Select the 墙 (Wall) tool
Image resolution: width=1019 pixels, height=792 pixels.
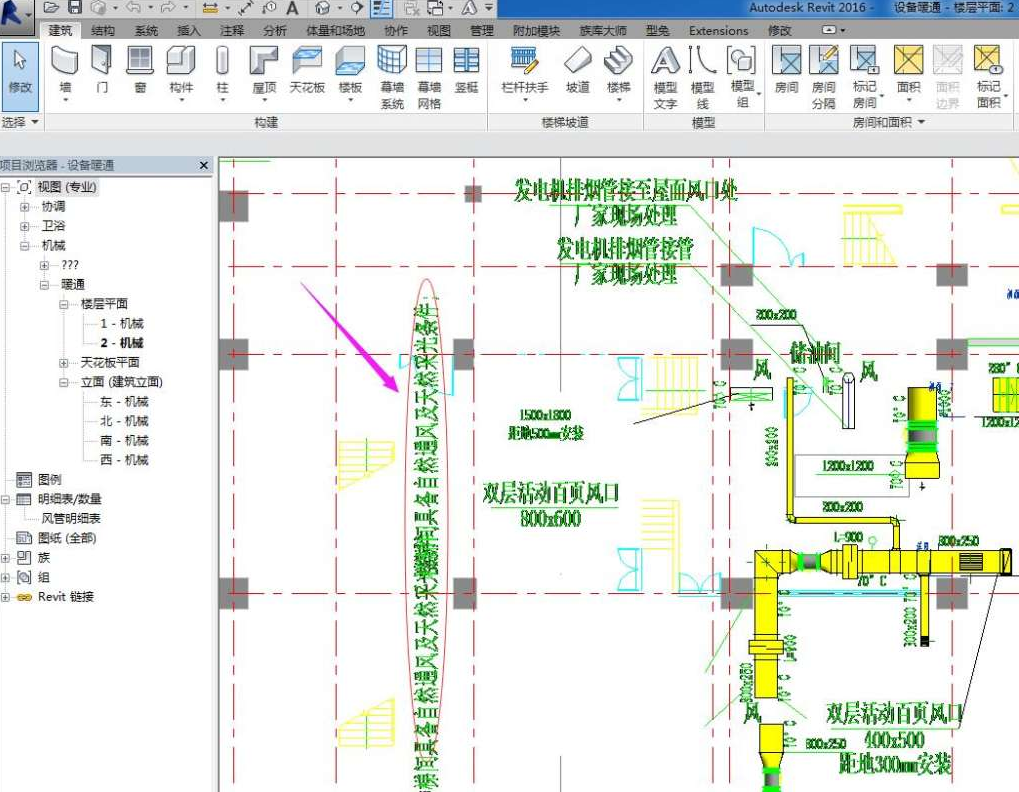[x=65, y=70]
